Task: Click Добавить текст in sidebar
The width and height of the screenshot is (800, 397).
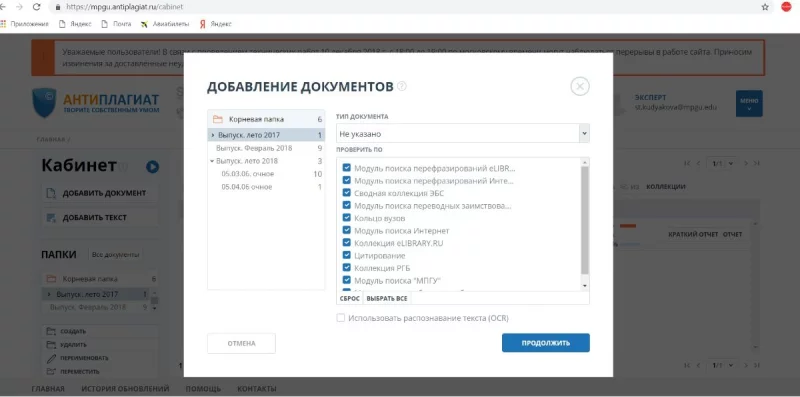Action: click(99, 218)
